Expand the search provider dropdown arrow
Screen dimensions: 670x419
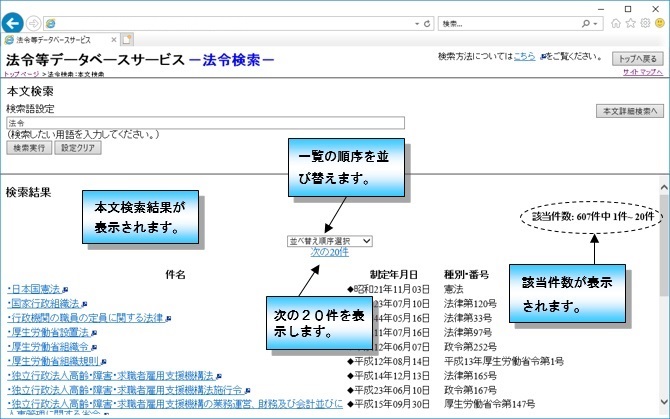pyautogui.click(x=596, y=22)
